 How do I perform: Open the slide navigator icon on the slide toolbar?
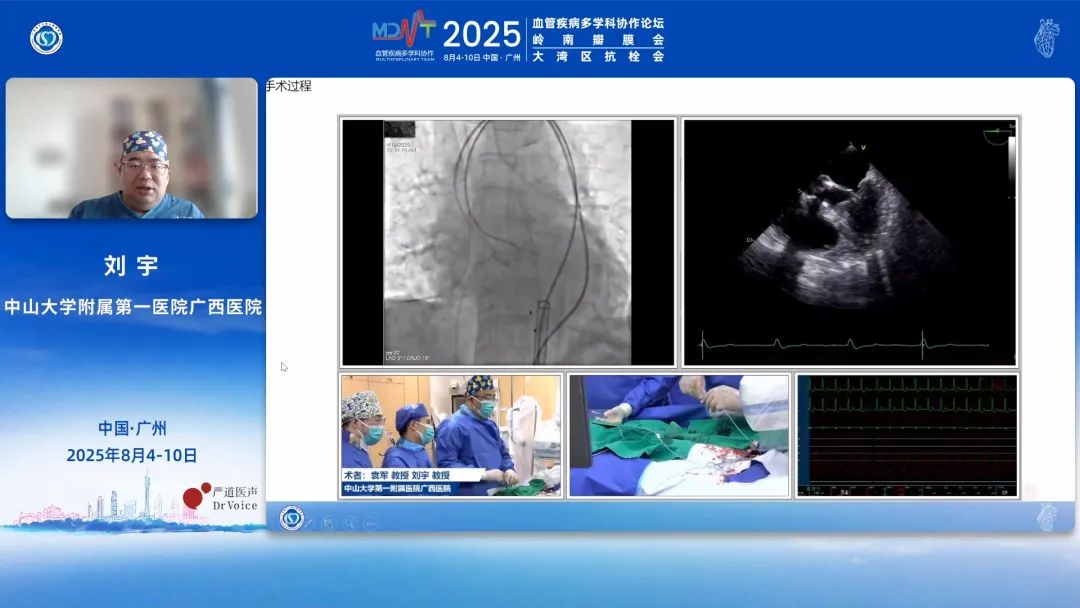[329, 523]
